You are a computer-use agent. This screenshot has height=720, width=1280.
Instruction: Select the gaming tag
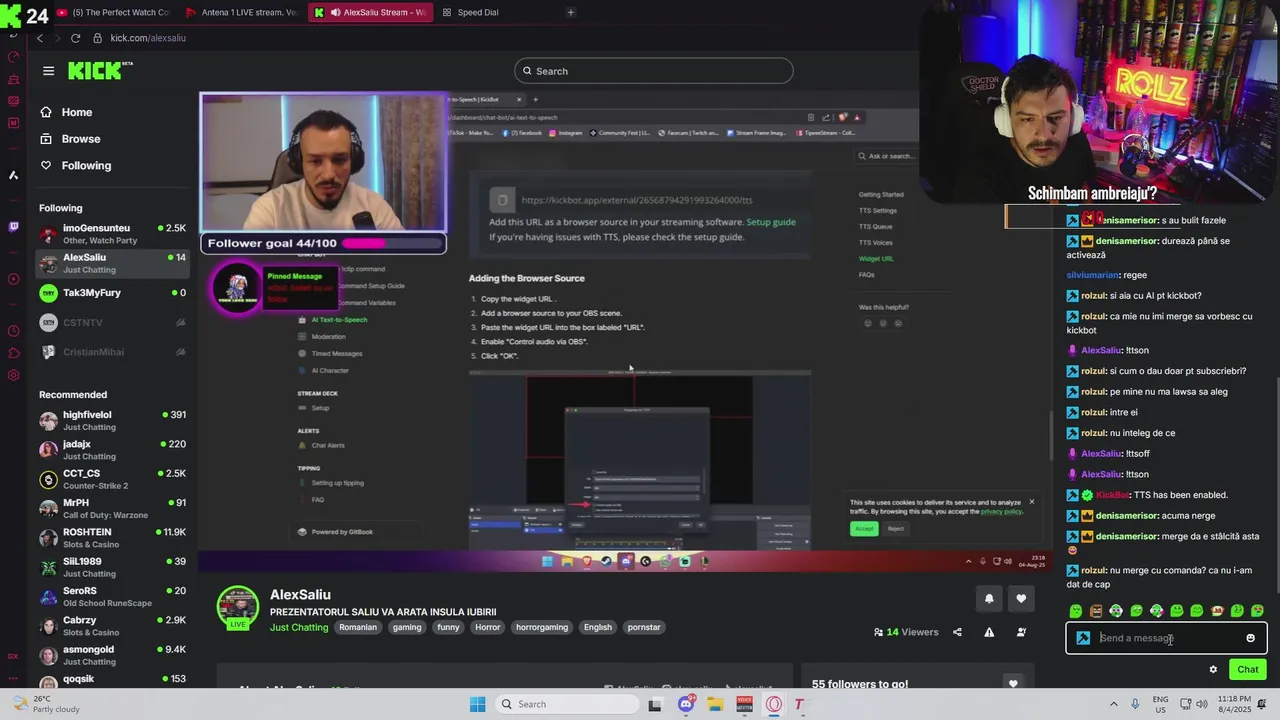(x=407, y=627)
